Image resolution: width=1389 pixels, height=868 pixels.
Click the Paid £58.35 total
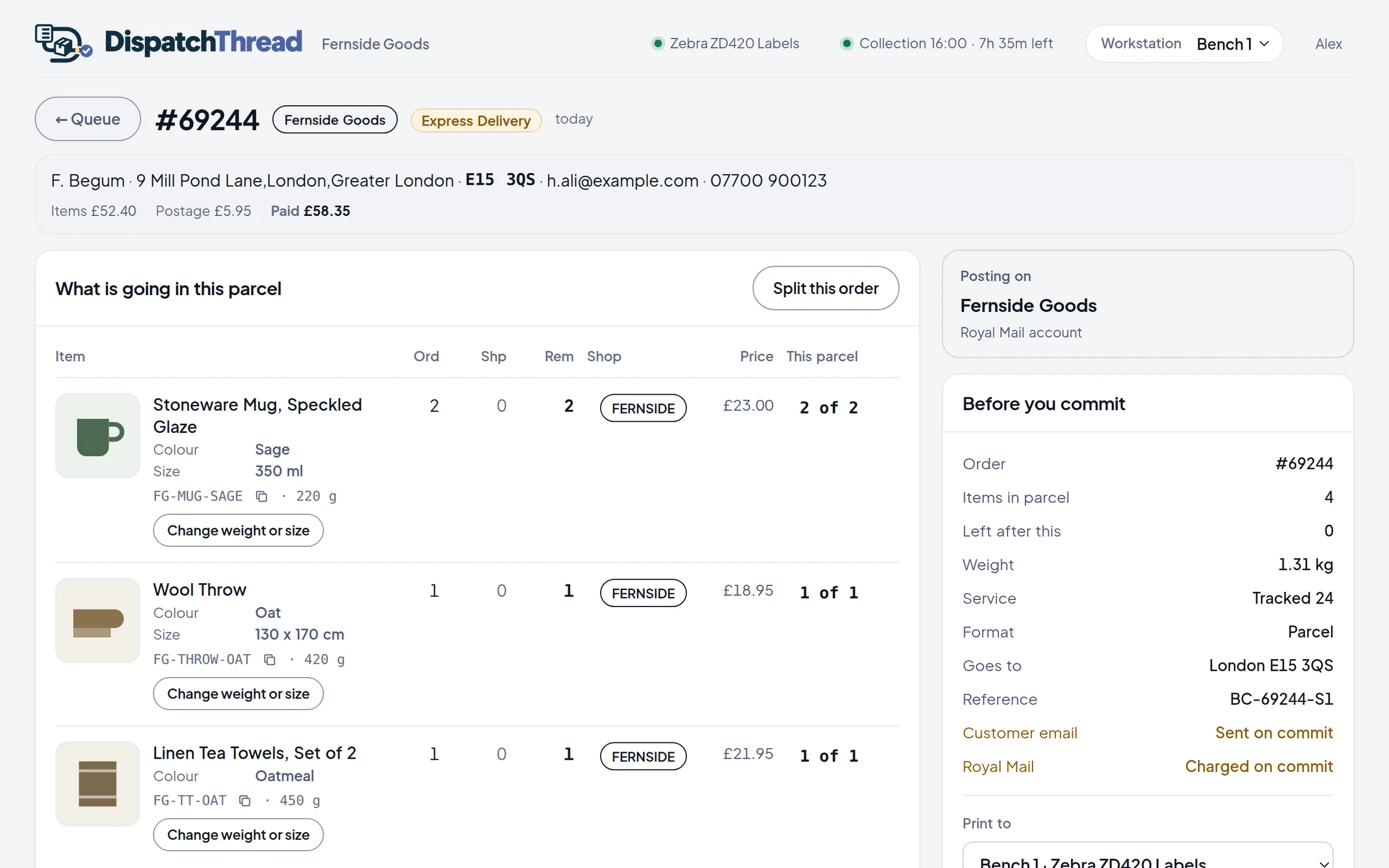click(310, 211)
